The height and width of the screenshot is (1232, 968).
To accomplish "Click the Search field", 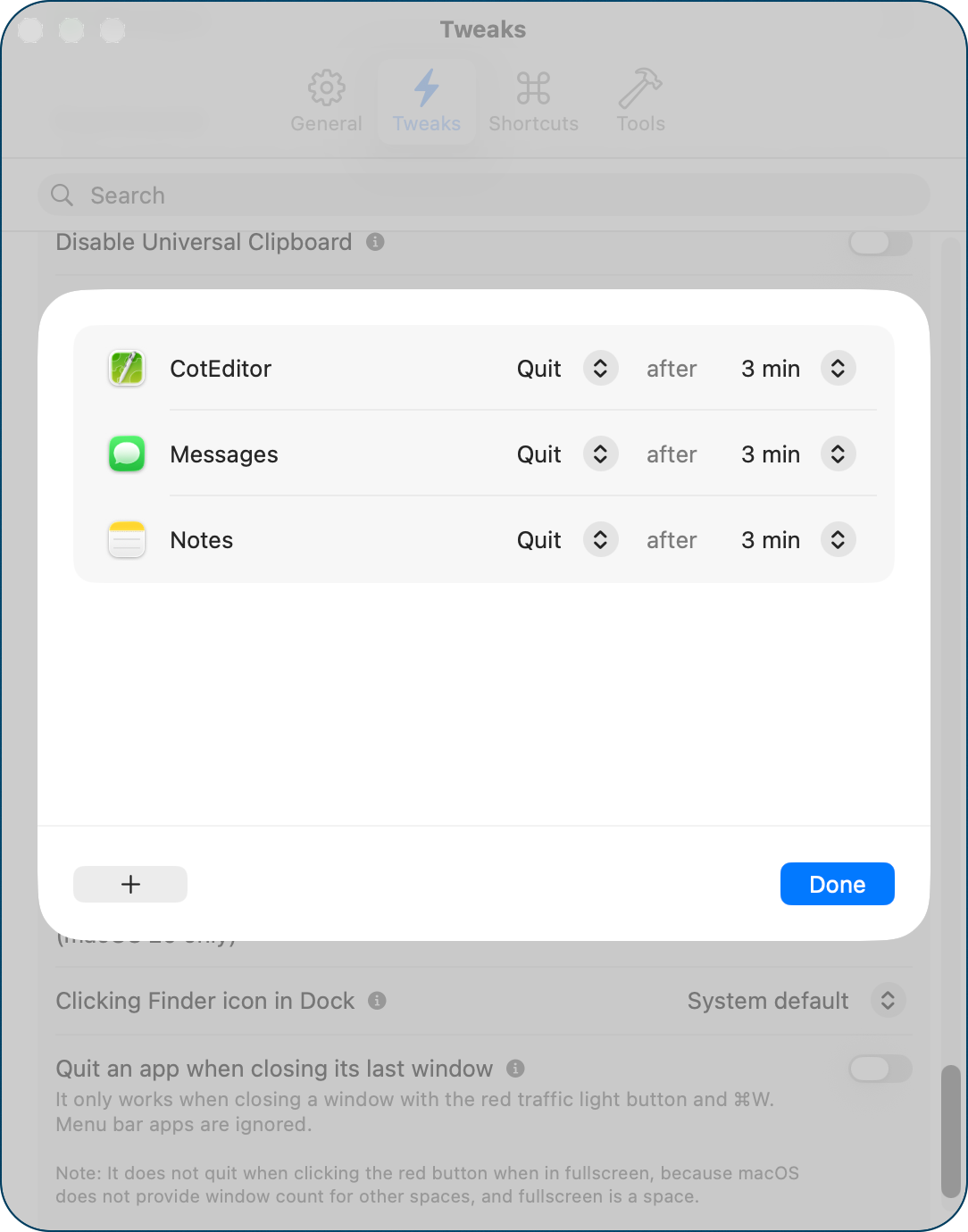I will 483,195.
